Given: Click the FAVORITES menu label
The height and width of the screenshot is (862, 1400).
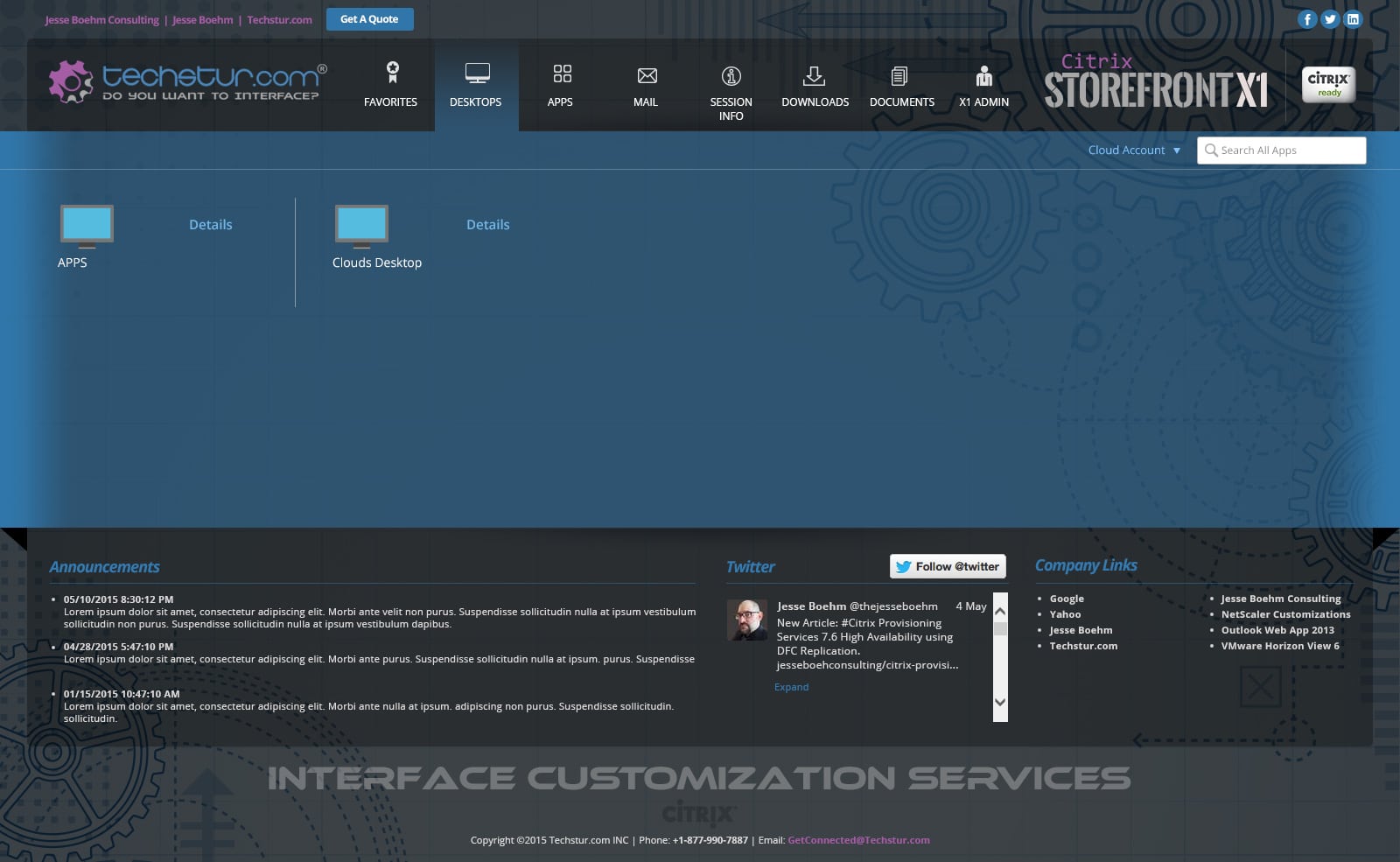Looking at the screenshot, I should (x=390, y=102).
